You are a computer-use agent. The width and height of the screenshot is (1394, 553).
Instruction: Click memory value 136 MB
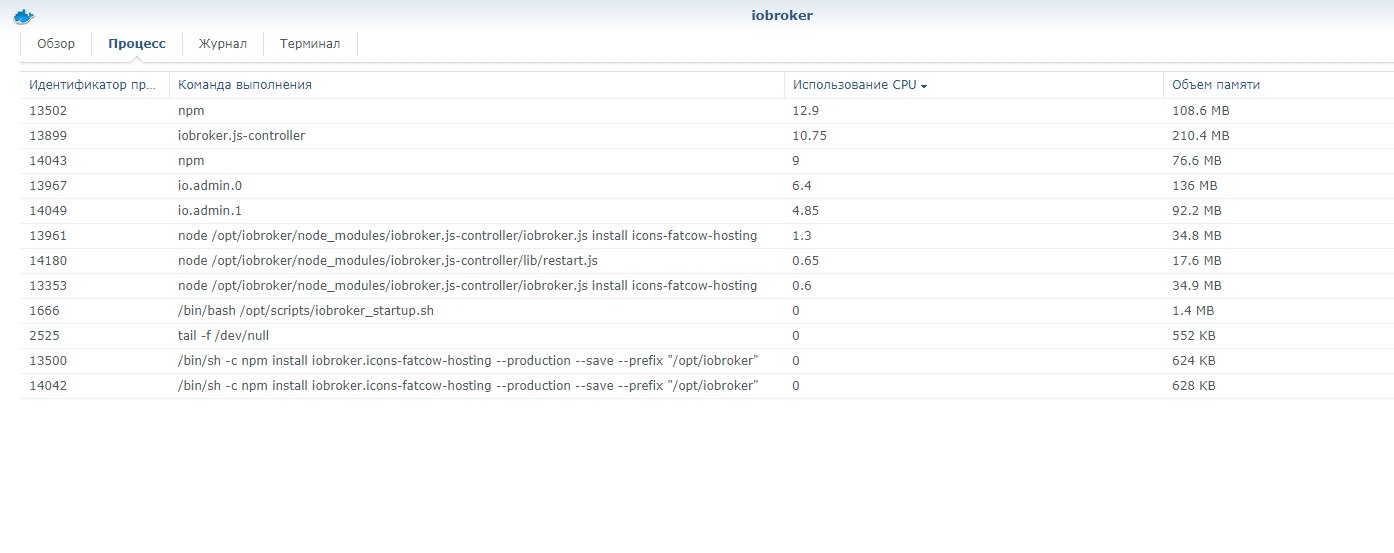point(1194,185)
